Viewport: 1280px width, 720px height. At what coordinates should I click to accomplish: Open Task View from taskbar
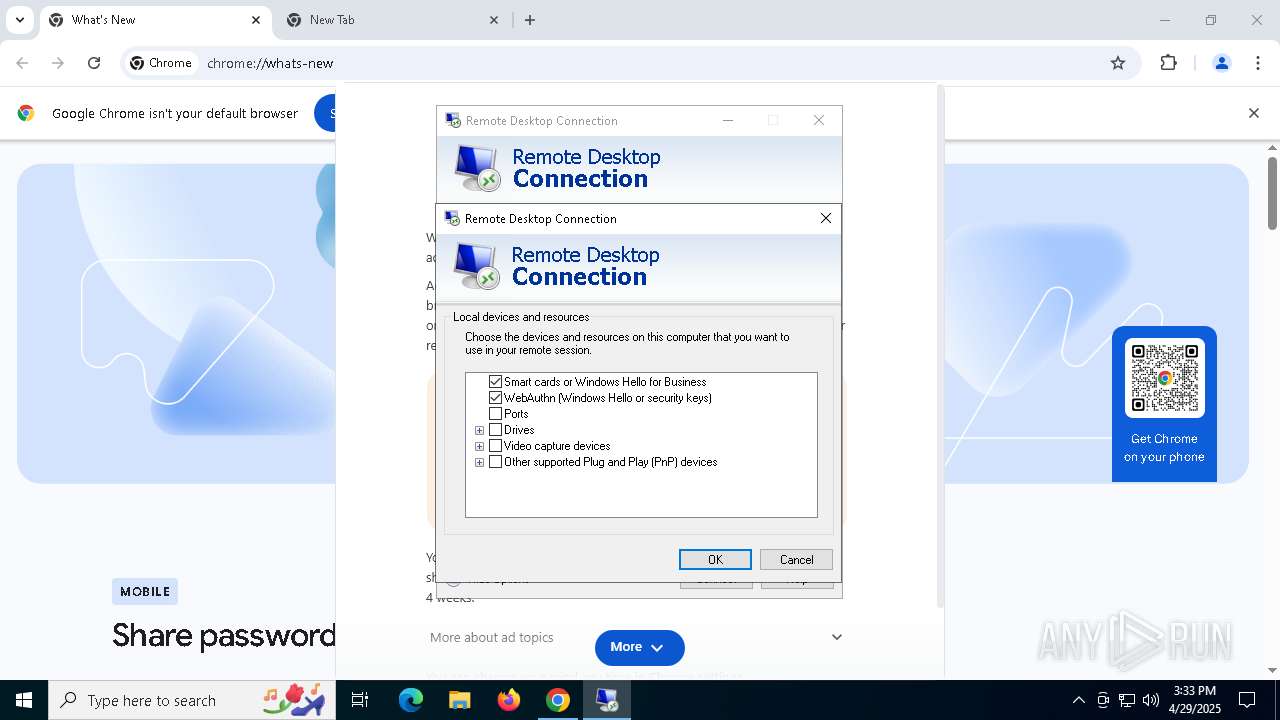[360, 700]
